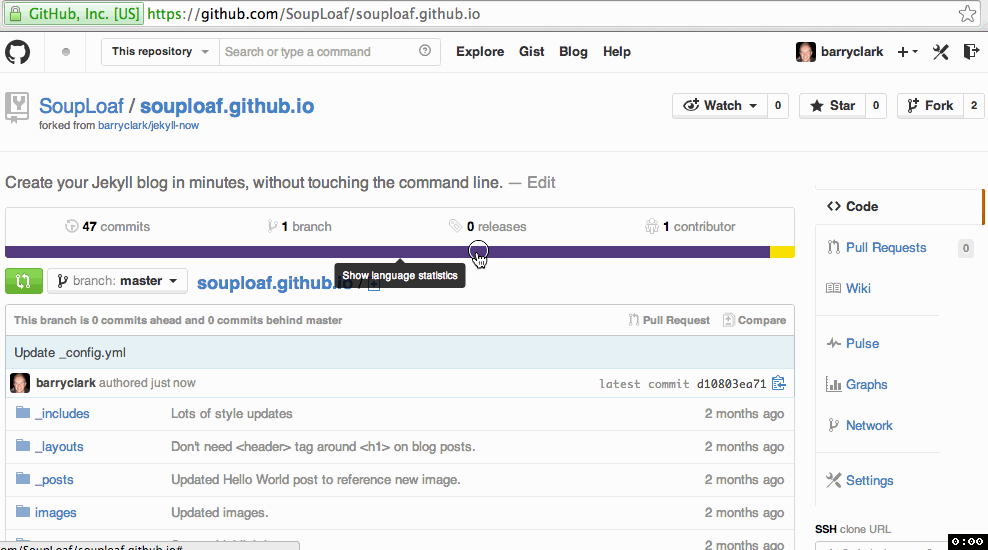This screenshot has height=550, width=988.
Task: Copy the latest commit SHA to clipboard
Action: click(779, 383)
